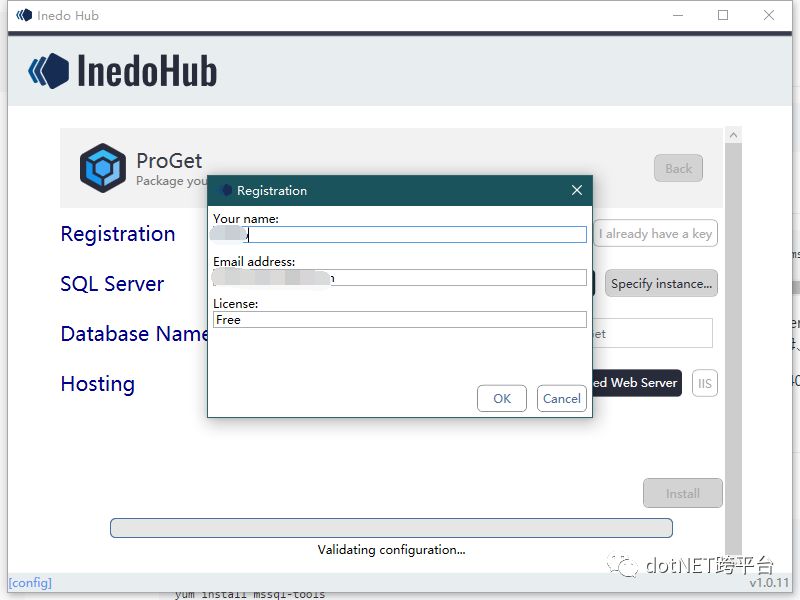The height and width of the screenshot is (600, 800).
Task: Open the [config] link
Action: pyautogui.click(x=30, y=583)
